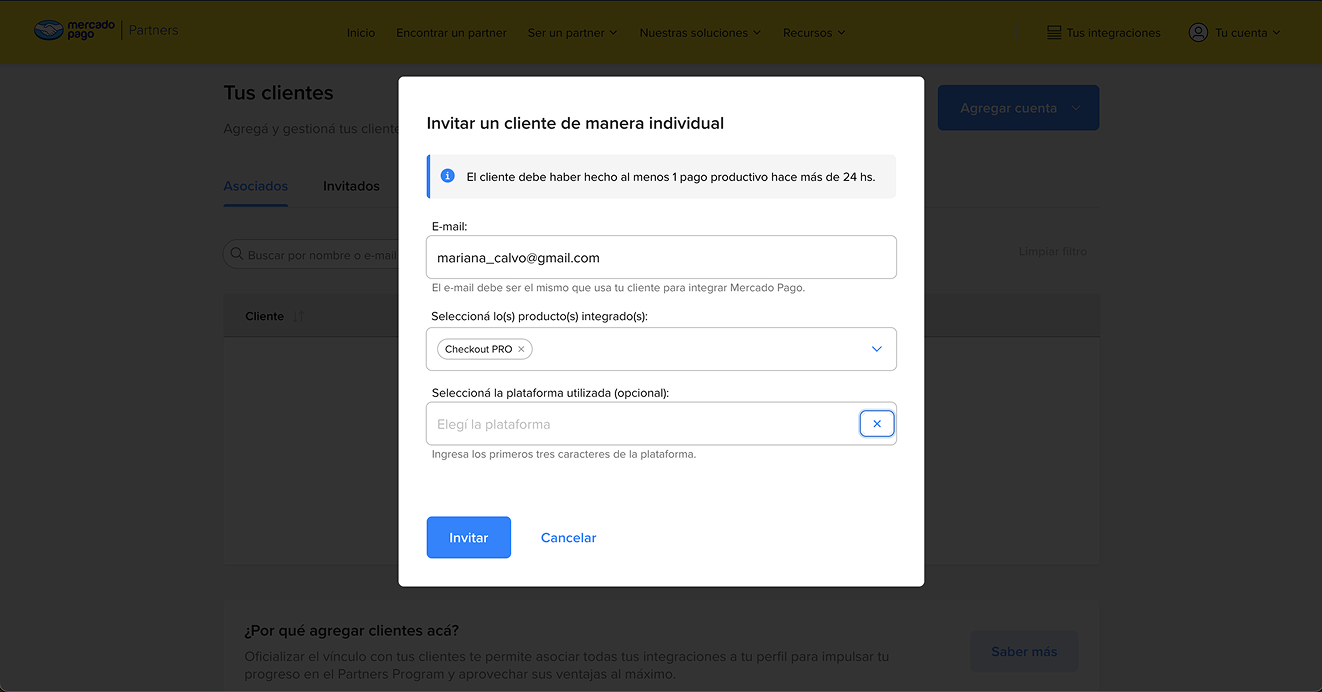Click the Invitar button
This screenshot has width=1322, height=692.
(469, 537)
